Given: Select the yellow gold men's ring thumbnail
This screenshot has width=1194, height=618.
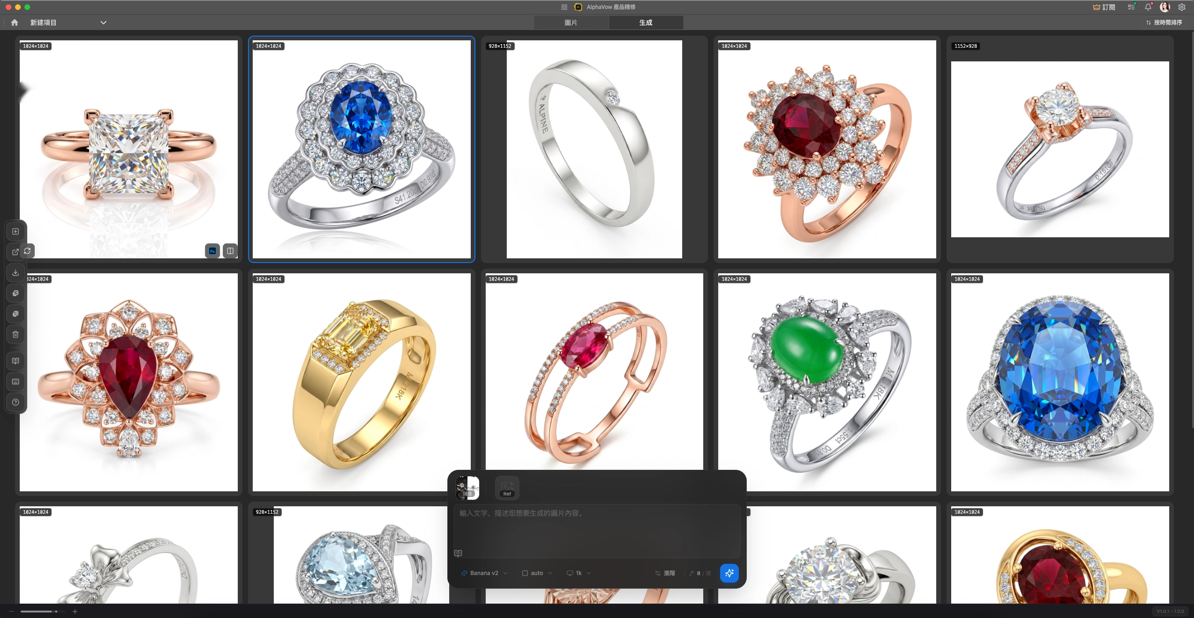Looking at the screenshot, I should pos(362,382).
